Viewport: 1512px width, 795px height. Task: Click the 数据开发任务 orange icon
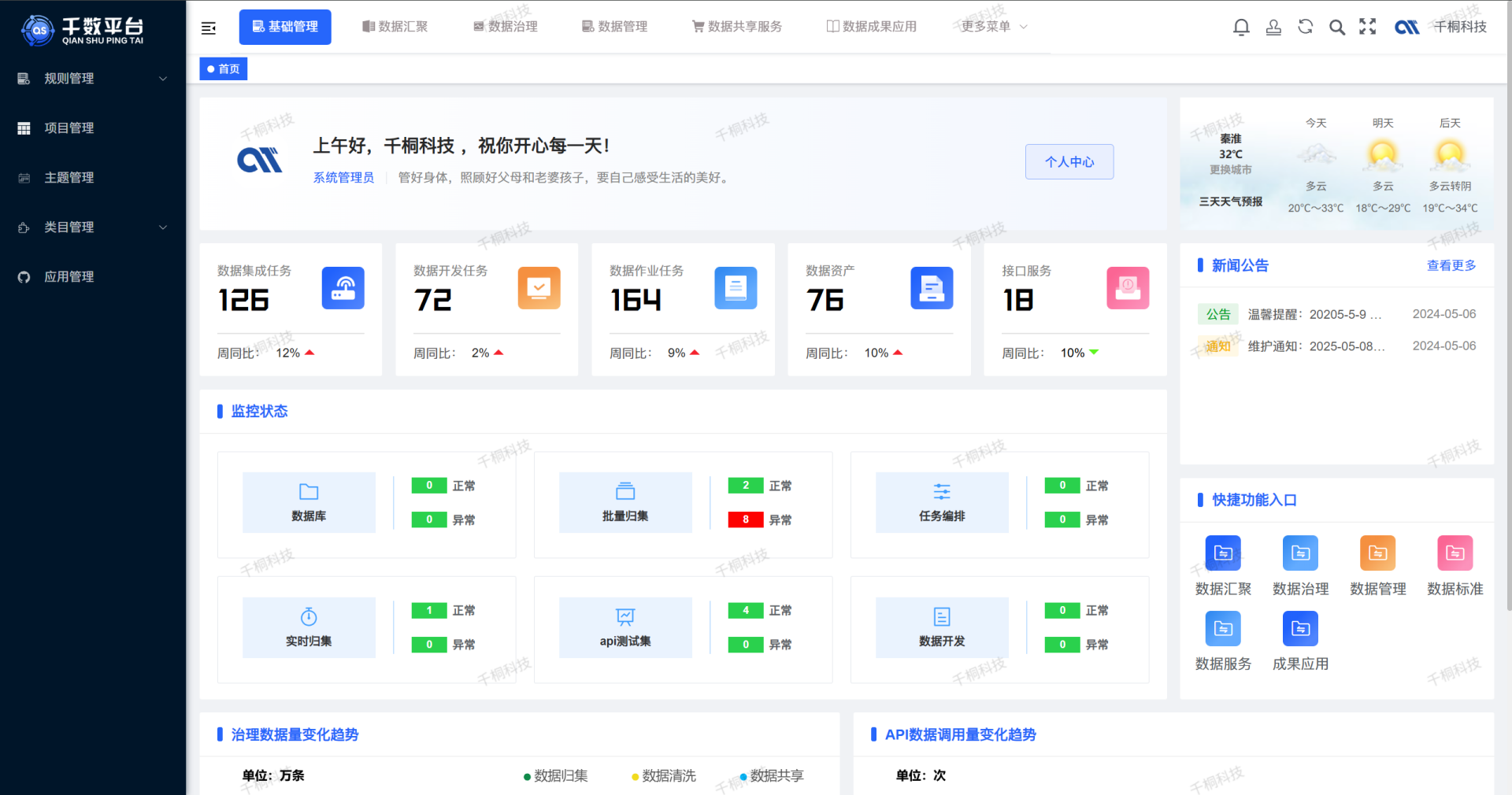coord(539,288)
